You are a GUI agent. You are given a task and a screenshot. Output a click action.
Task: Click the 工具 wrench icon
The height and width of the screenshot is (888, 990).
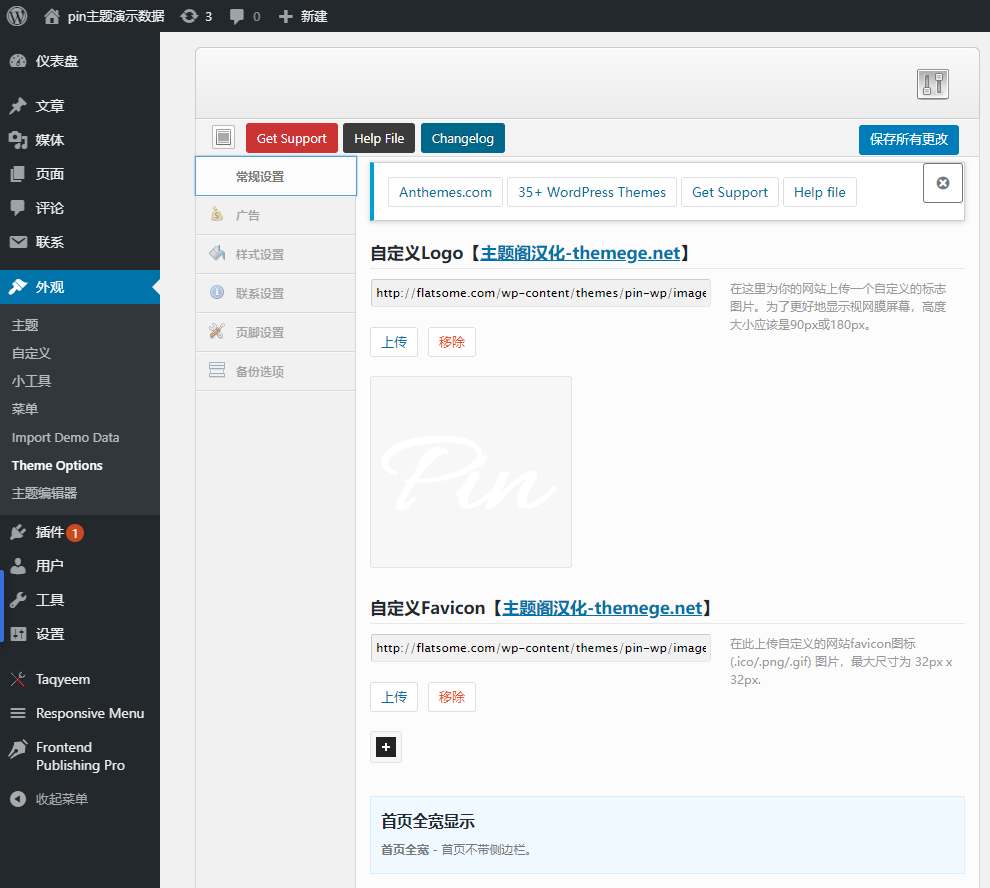click(x=18, y=600)
